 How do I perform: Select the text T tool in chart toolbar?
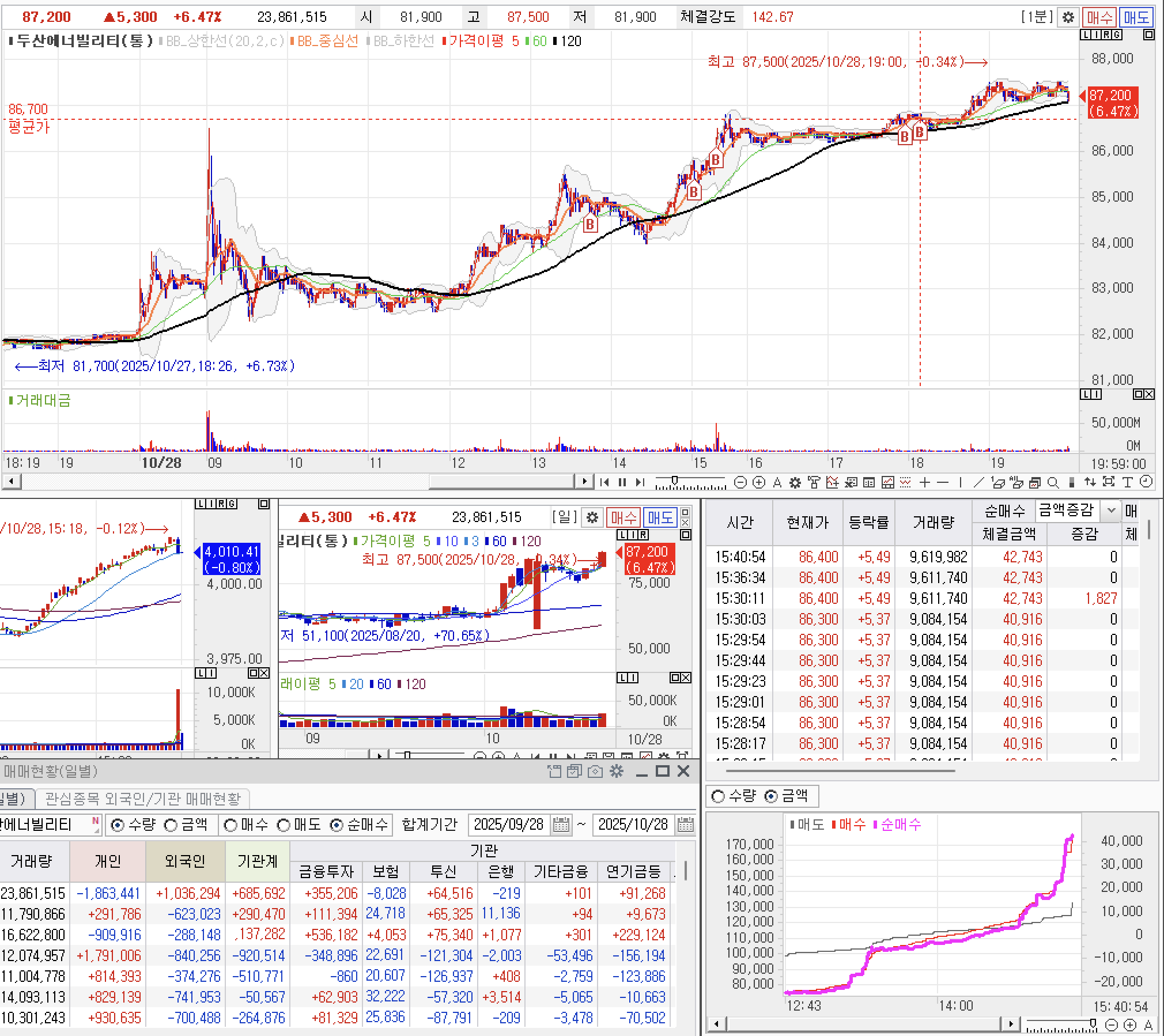[1128, 482]
